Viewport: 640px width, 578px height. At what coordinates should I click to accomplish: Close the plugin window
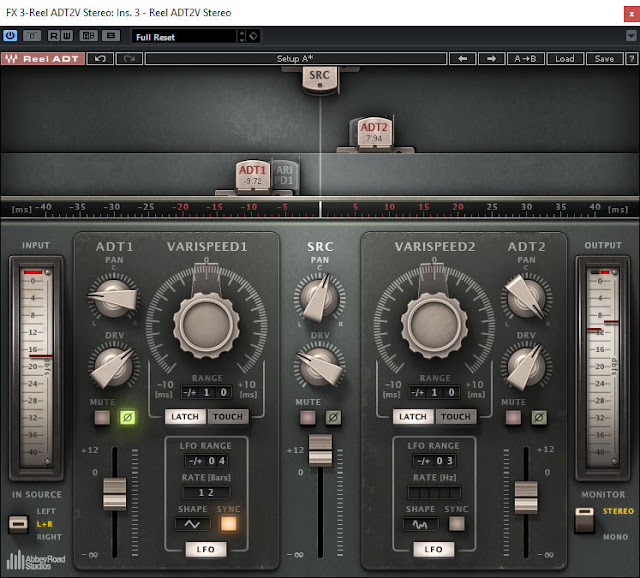point(631,13)
